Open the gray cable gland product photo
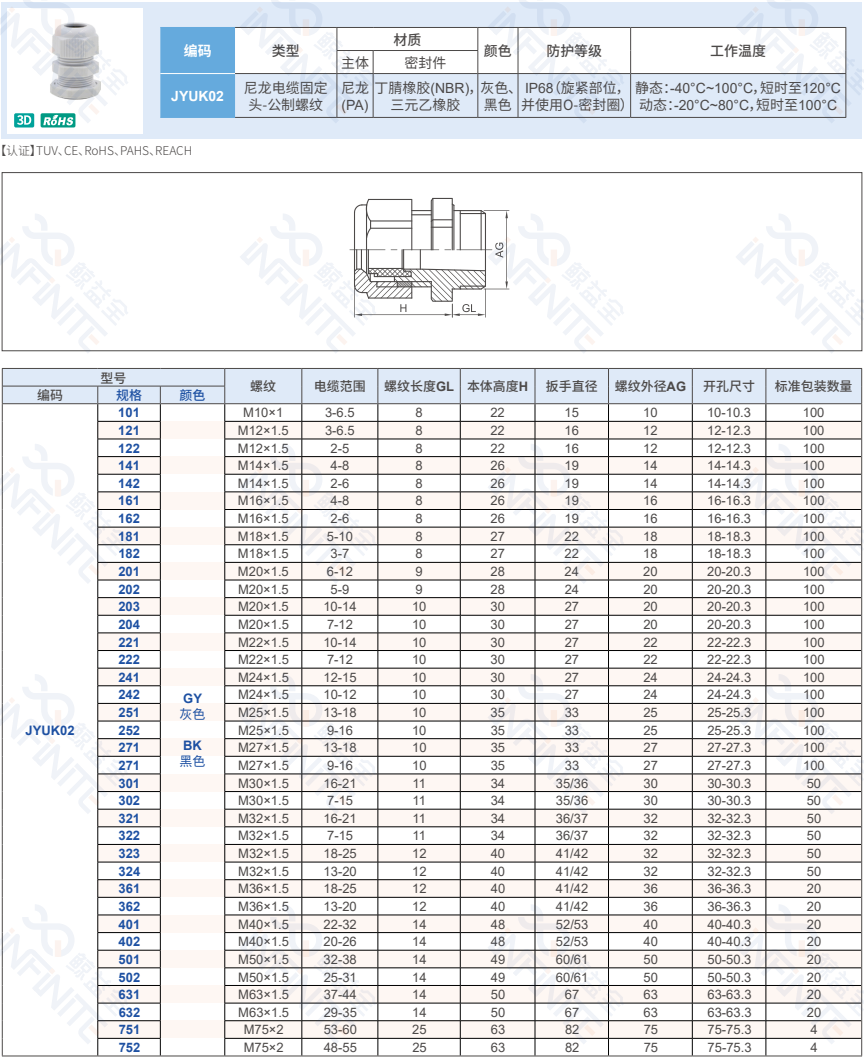The width and height of the screenshot is (864, 1062). click(x=75, y=61)
